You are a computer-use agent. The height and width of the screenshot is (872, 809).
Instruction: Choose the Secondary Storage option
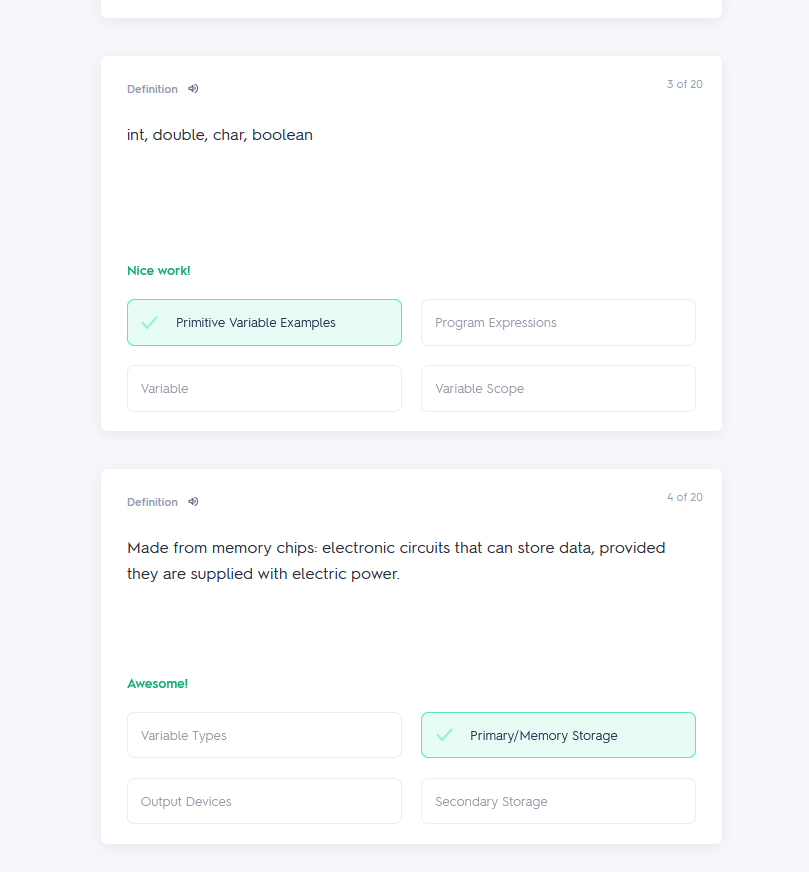pos(558,801)
